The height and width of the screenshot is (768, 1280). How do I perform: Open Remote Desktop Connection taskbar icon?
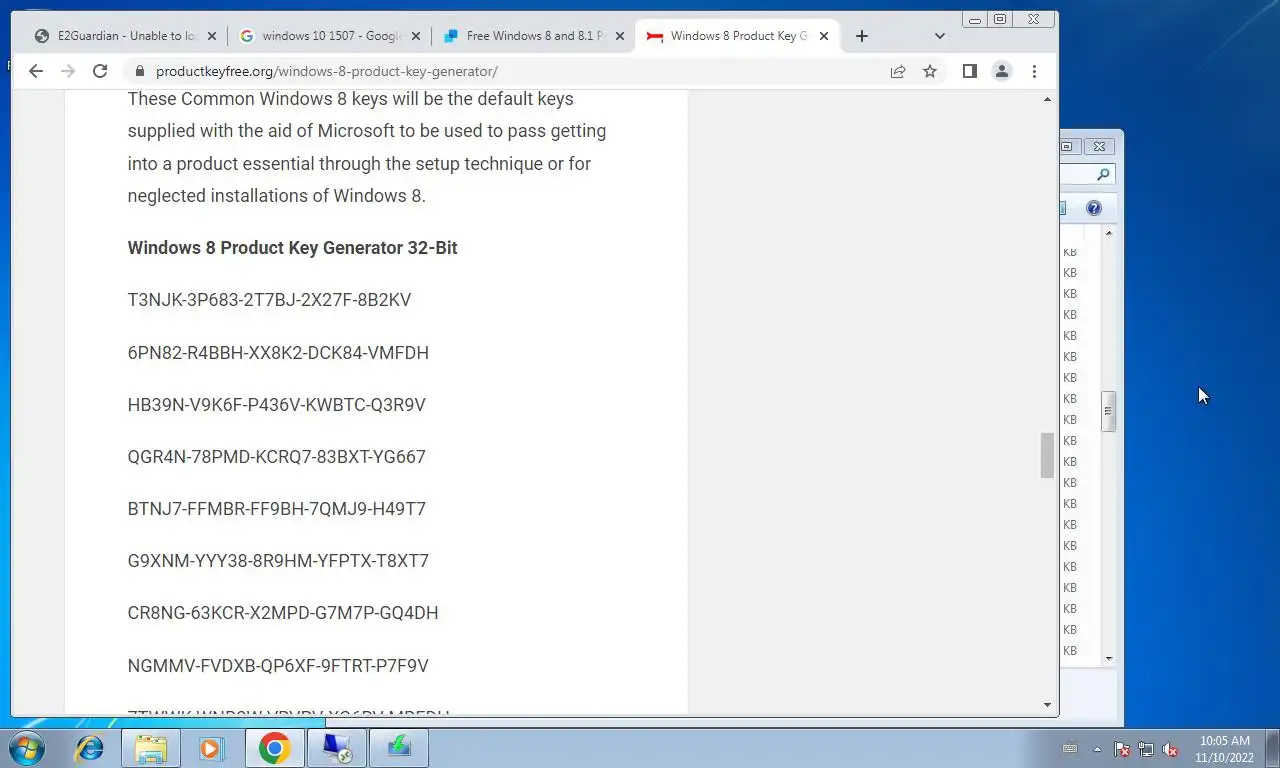[337, 748]
